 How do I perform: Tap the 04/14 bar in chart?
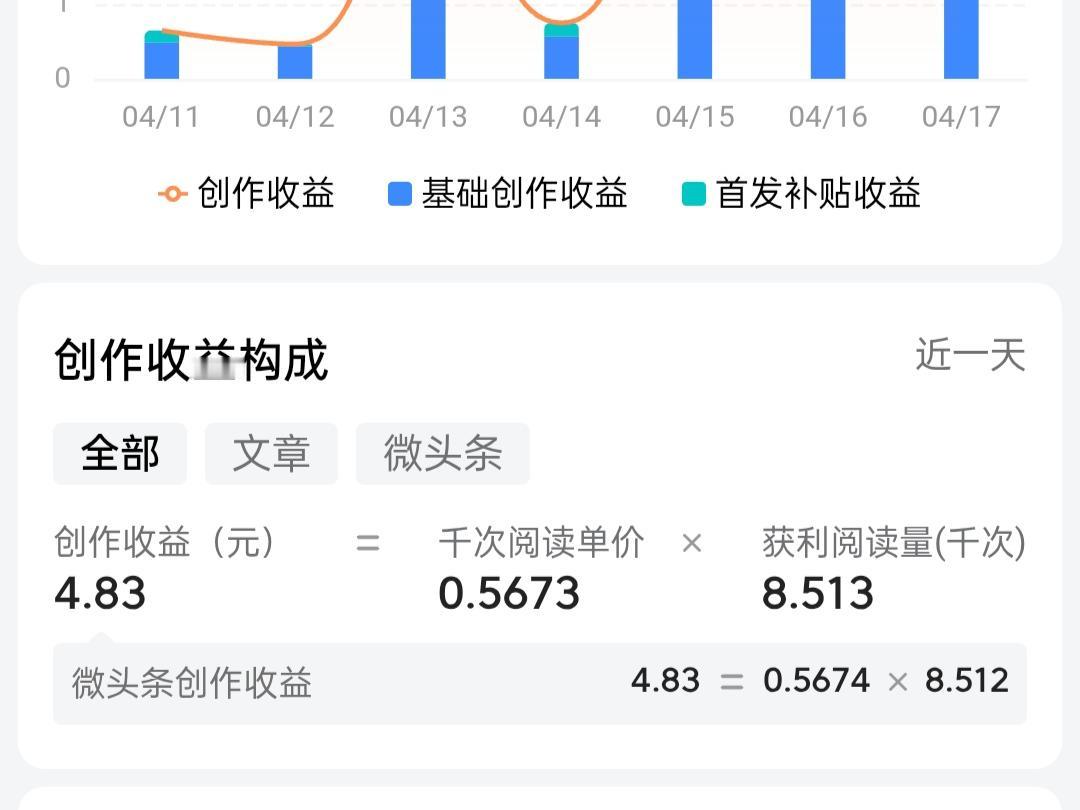click(x=561, y=52)
